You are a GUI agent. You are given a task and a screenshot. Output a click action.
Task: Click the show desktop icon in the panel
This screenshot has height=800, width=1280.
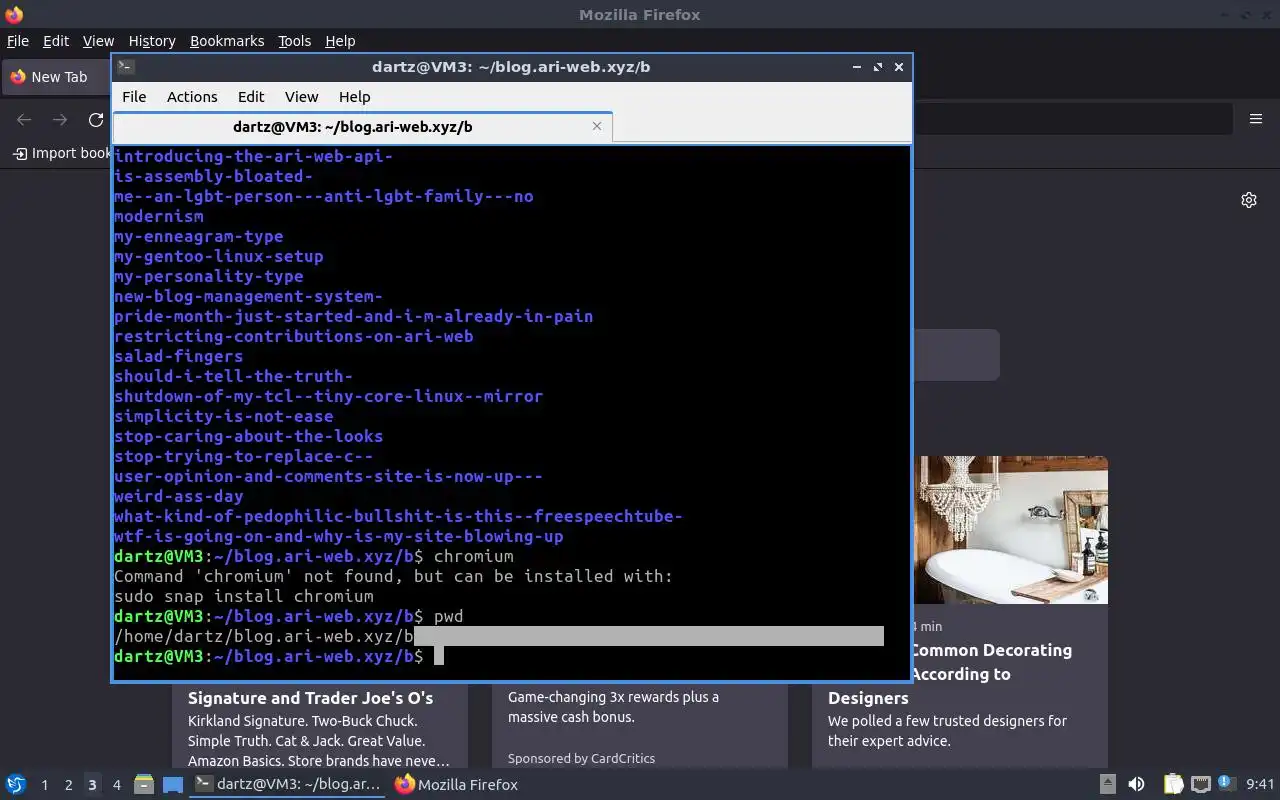173,785
